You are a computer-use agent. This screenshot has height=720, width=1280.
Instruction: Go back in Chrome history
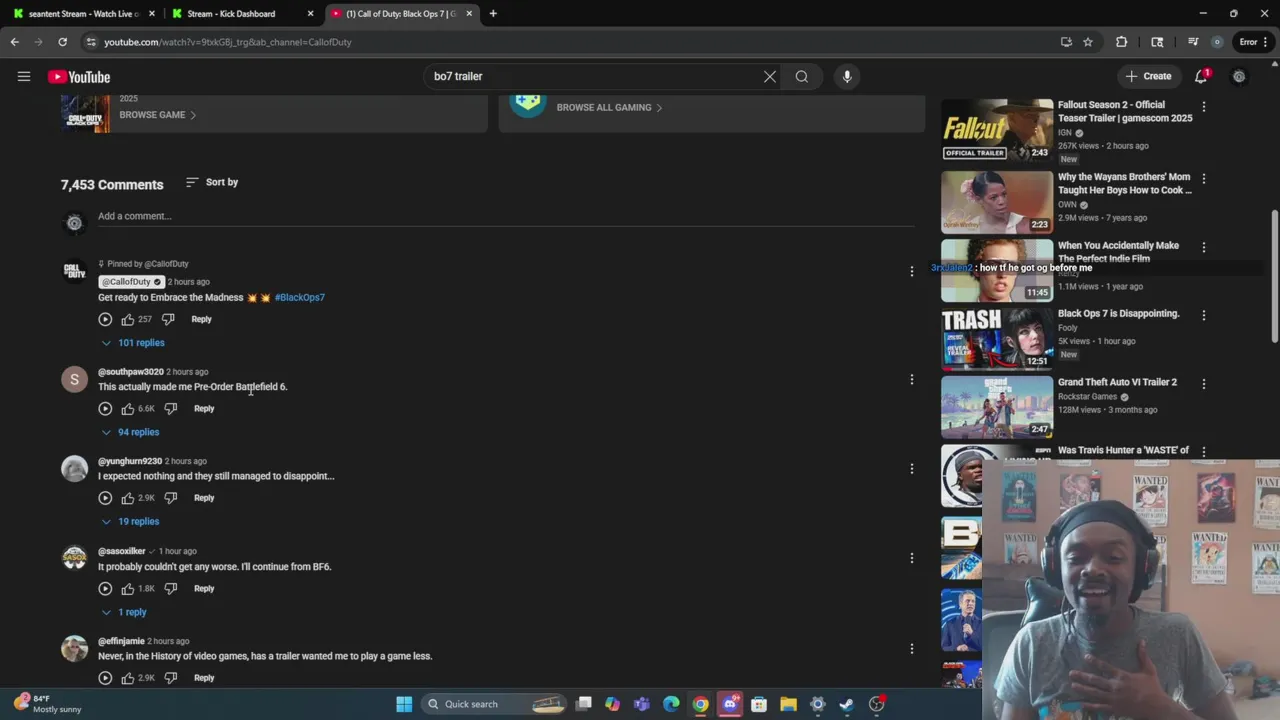pyautogui.click(x=14, y=42)
